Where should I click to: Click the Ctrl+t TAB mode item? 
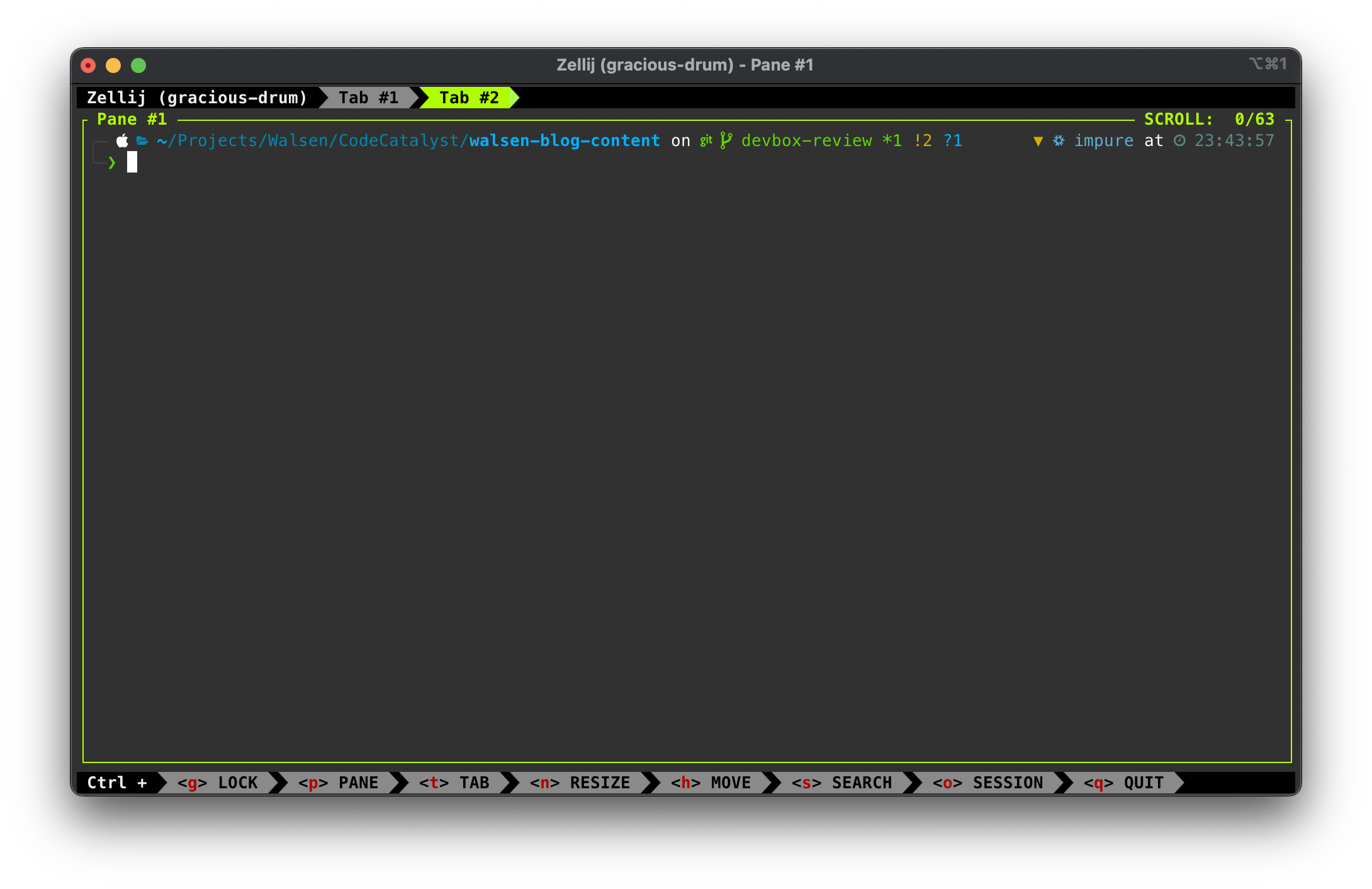coord(454,783)
